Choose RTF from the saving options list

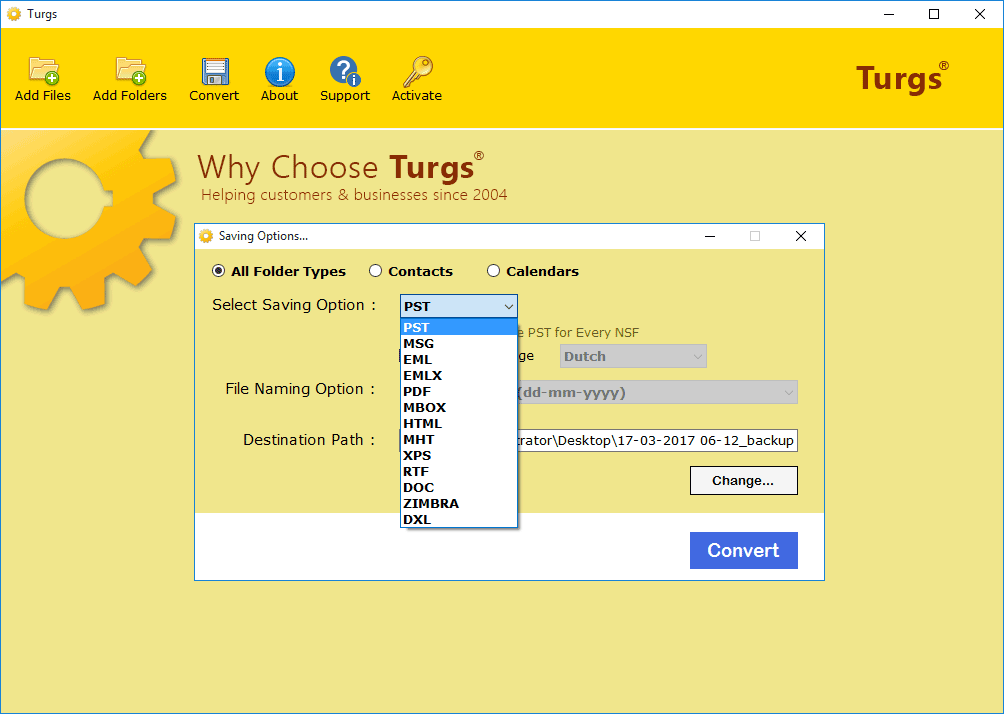pyautogui.click(x=458, y=471)
